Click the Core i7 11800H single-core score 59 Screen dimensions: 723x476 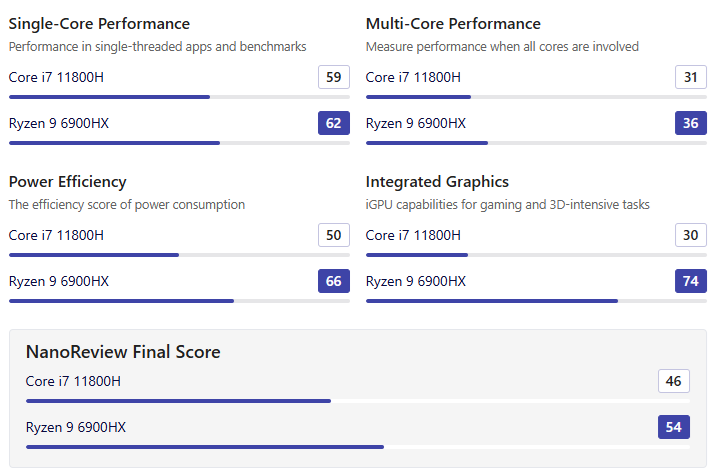(x=334, y=77)
